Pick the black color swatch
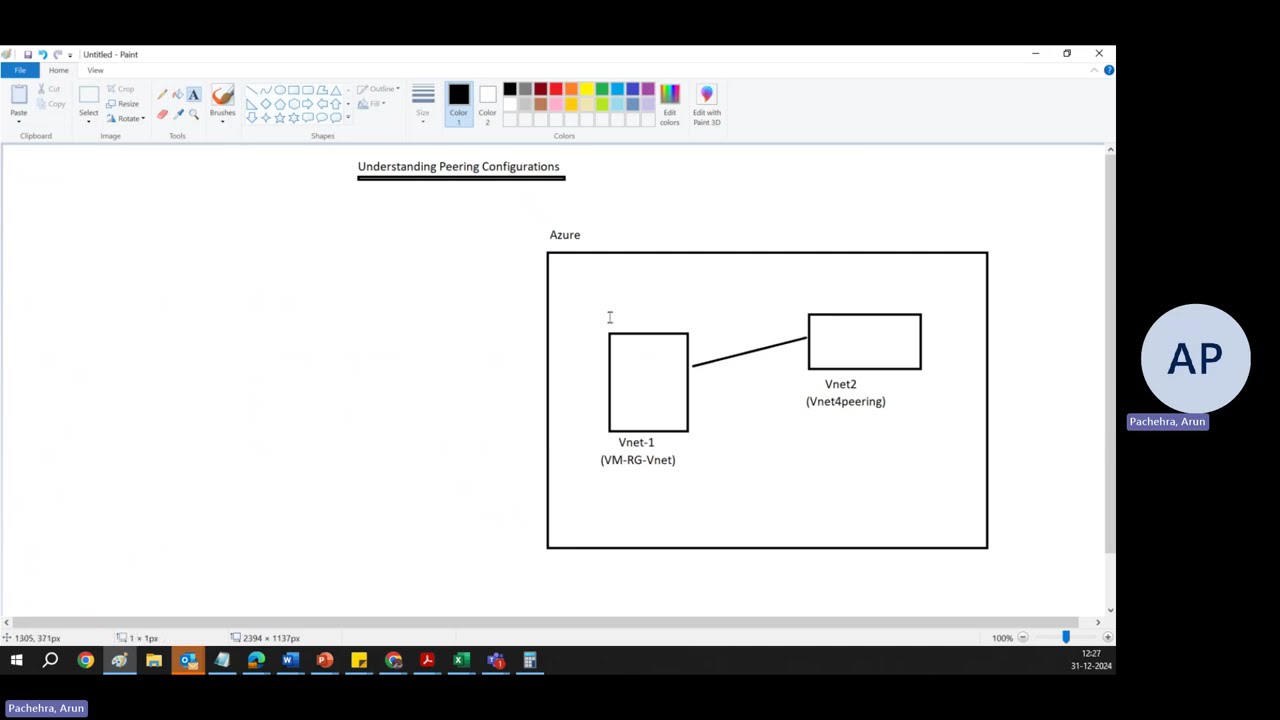Screen dimensions: 1280x720 (x=510, y=90)
